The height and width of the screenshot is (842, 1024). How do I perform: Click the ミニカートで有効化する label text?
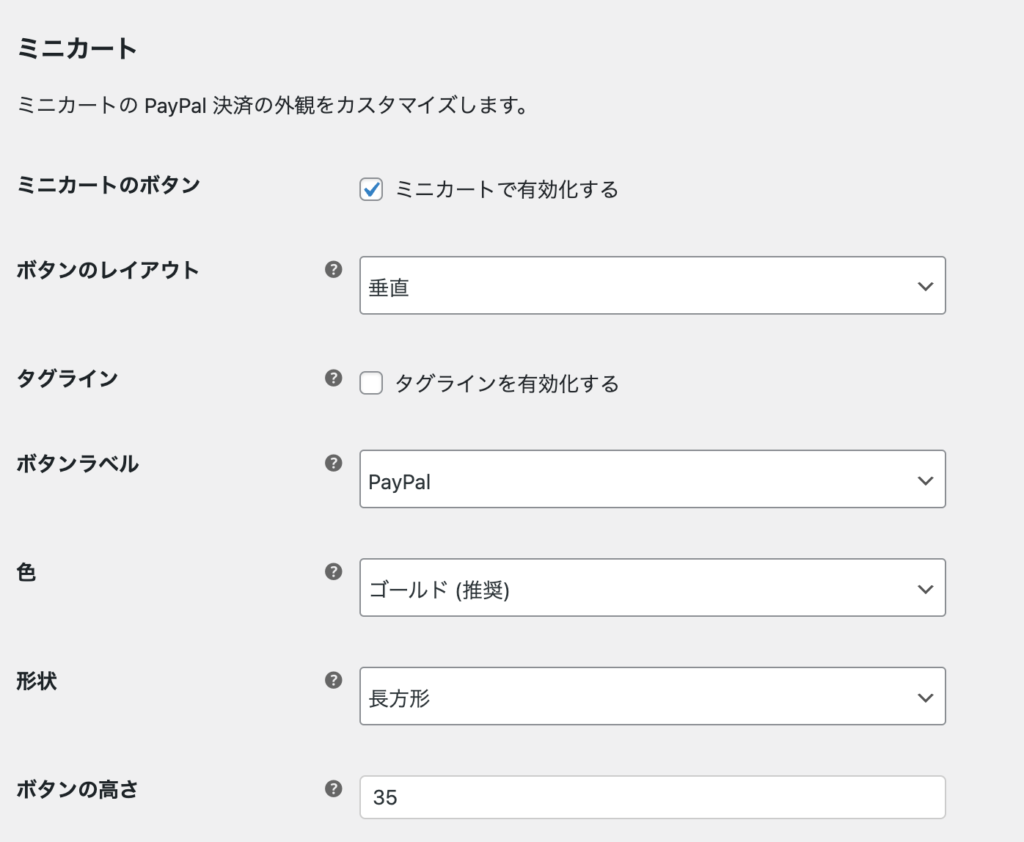pos(507,189)
